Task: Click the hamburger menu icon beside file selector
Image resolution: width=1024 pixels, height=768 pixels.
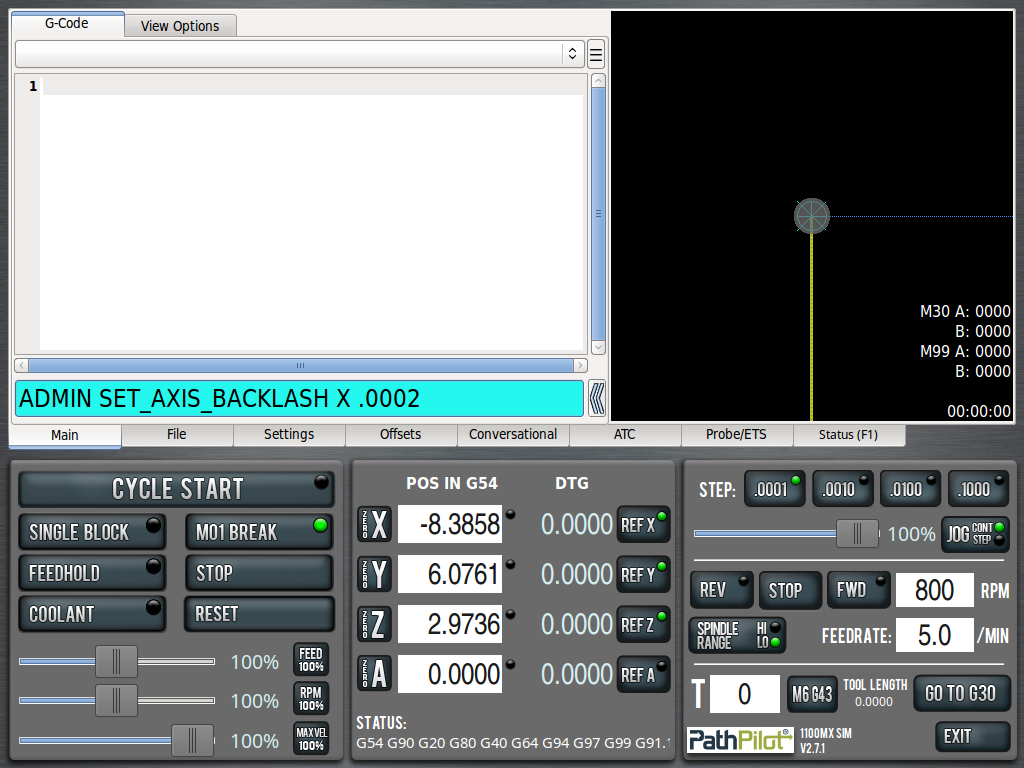Action: pos(596,53)
